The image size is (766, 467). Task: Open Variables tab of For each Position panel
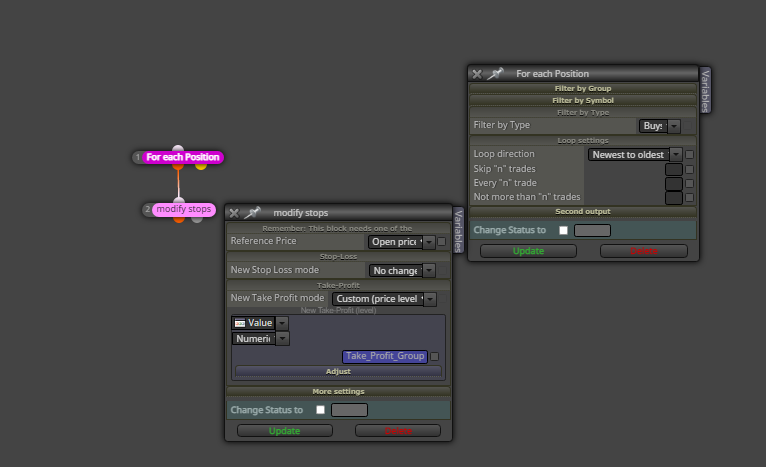click(x=705, y=90)
